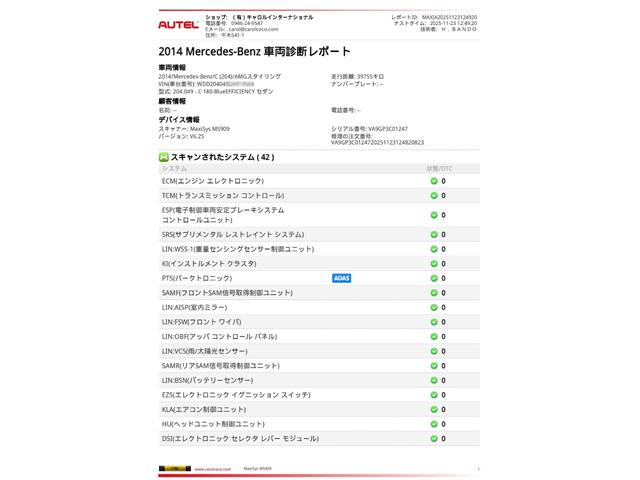640x480 pixels.
Task: Click green check icon for EZS row
Action: tap(434, 395)
